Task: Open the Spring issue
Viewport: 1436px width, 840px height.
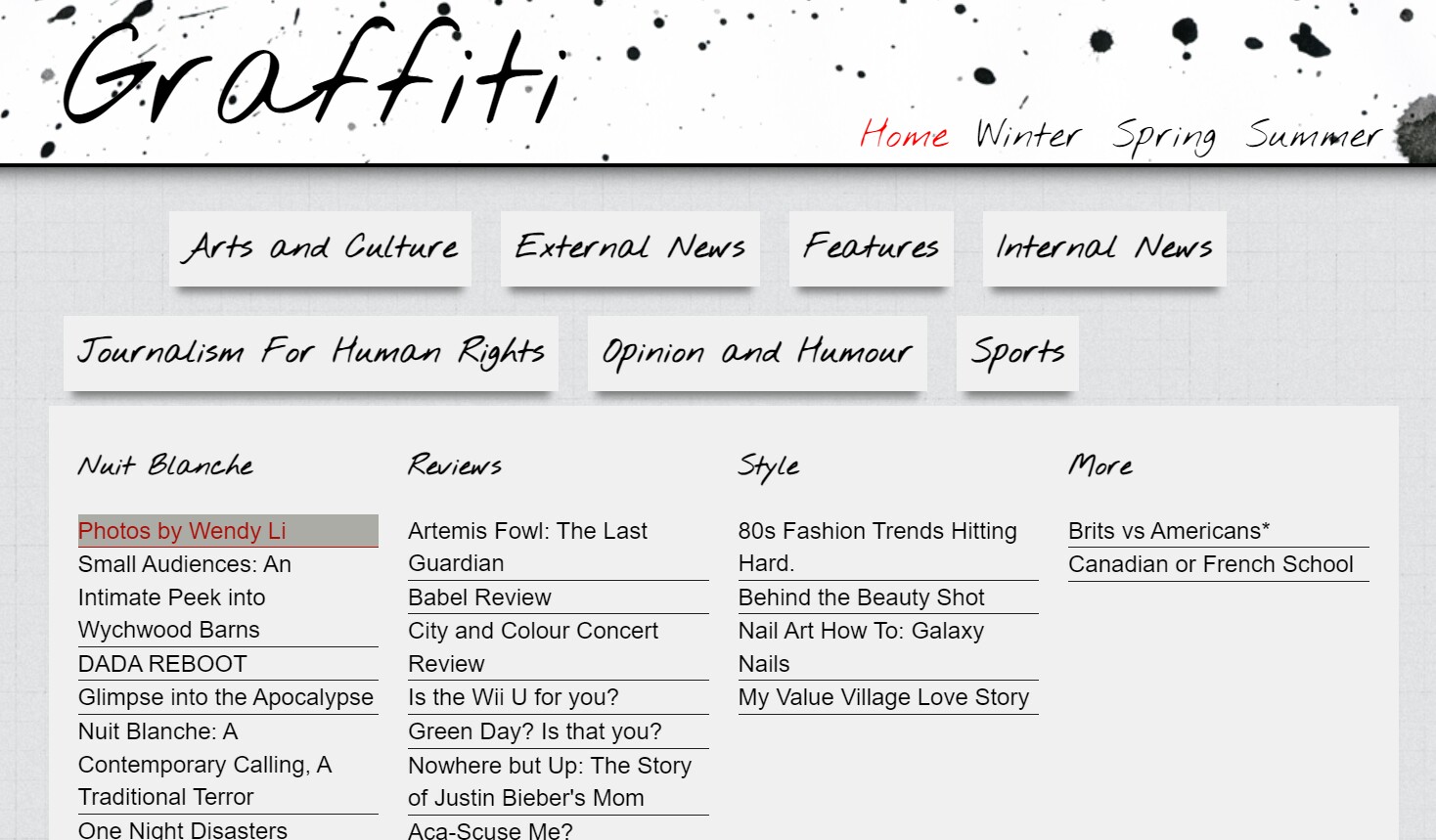Action: [1163, 137]
